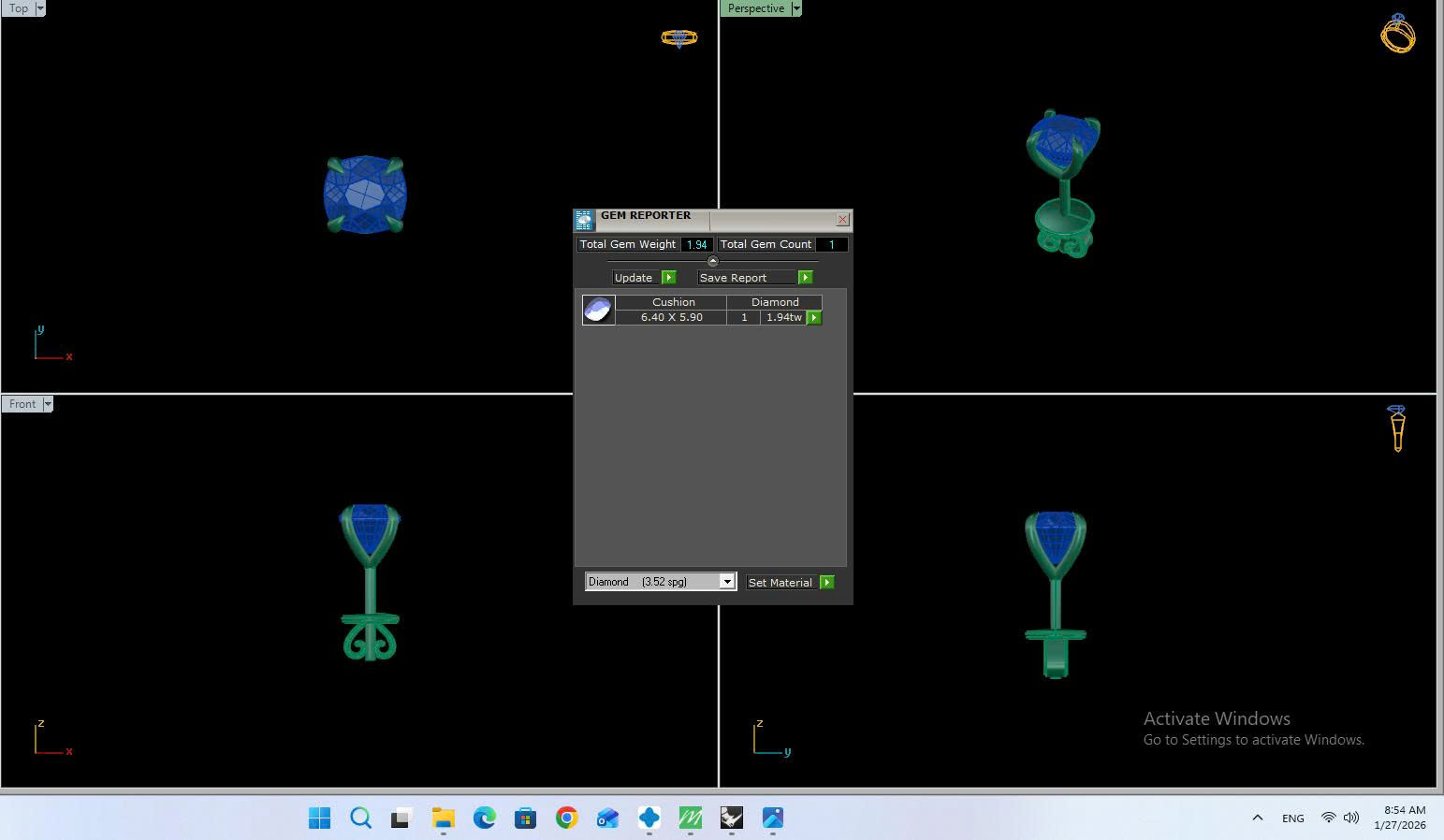Select the cushion gem thumbnail icon

598,310
